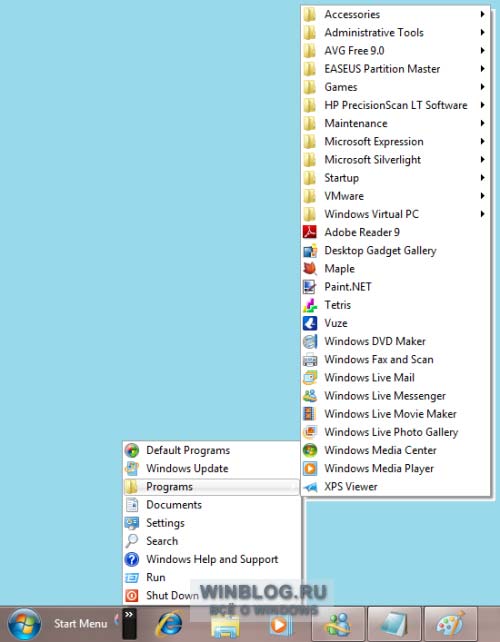Click the Search magnifier icon

click(x=132, y=541)
